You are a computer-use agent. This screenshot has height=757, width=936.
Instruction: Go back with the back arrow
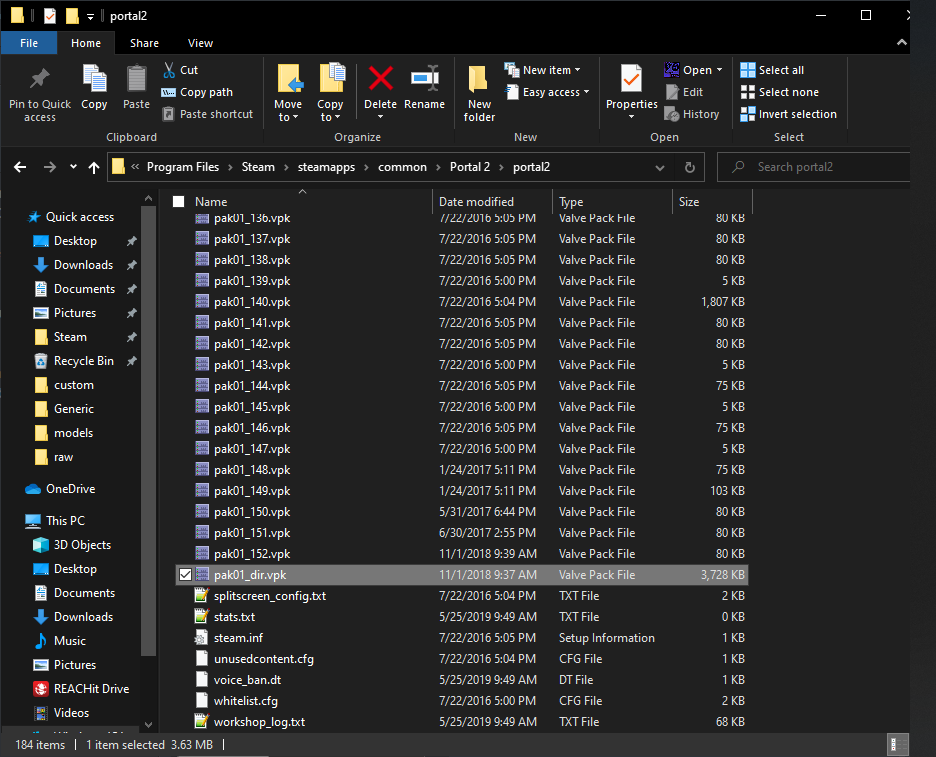point(20,167)
